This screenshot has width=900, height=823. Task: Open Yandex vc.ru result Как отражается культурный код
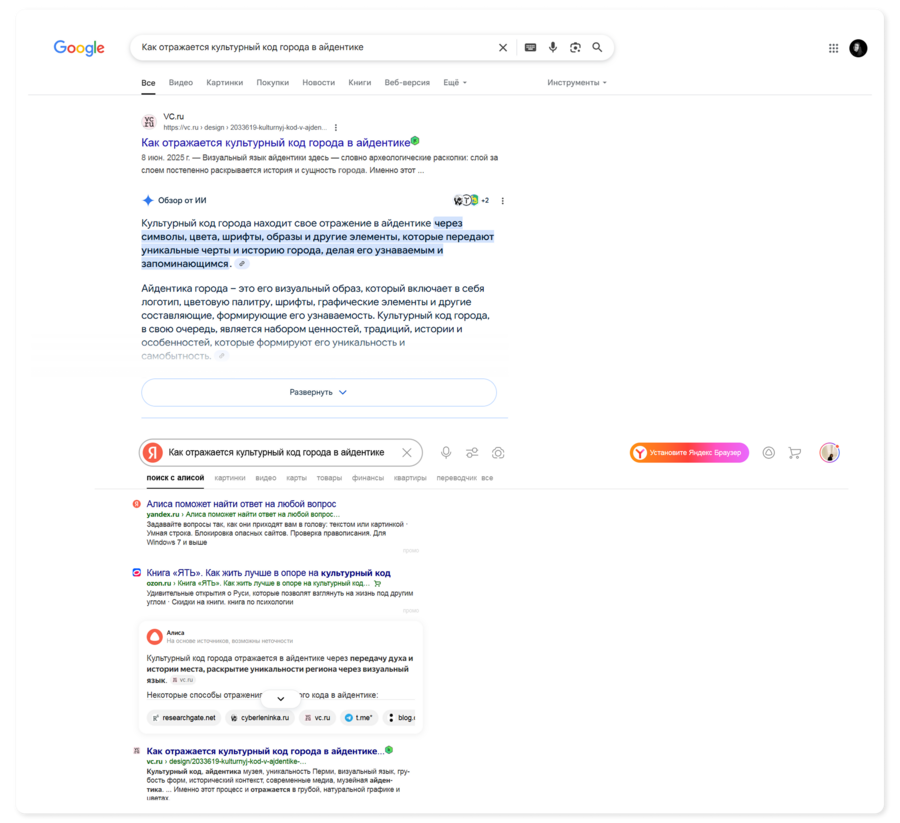tap(265, 751)
